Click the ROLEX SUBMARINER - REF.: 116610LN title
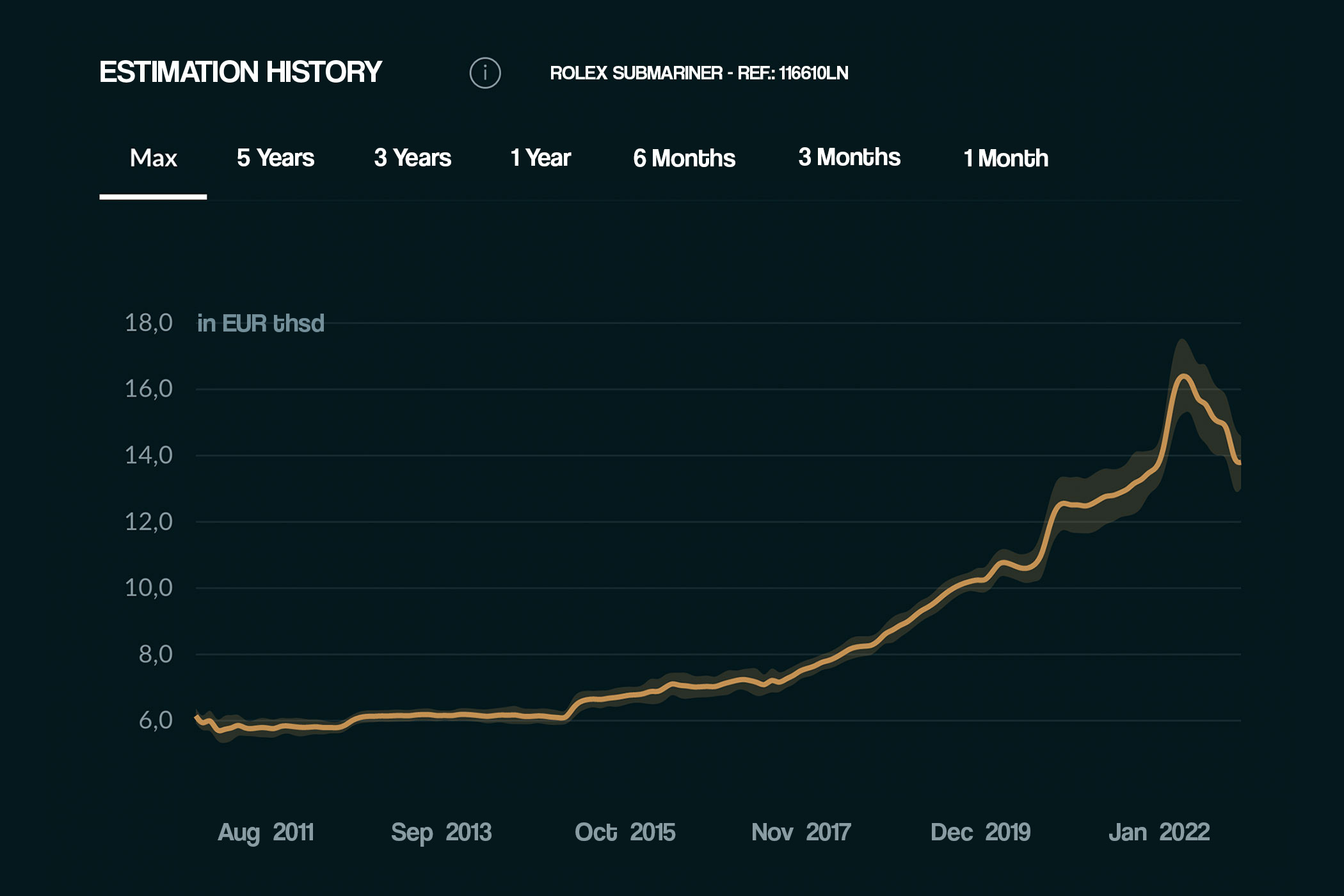This screenshot has height=896, width=1344. [699, 73]
